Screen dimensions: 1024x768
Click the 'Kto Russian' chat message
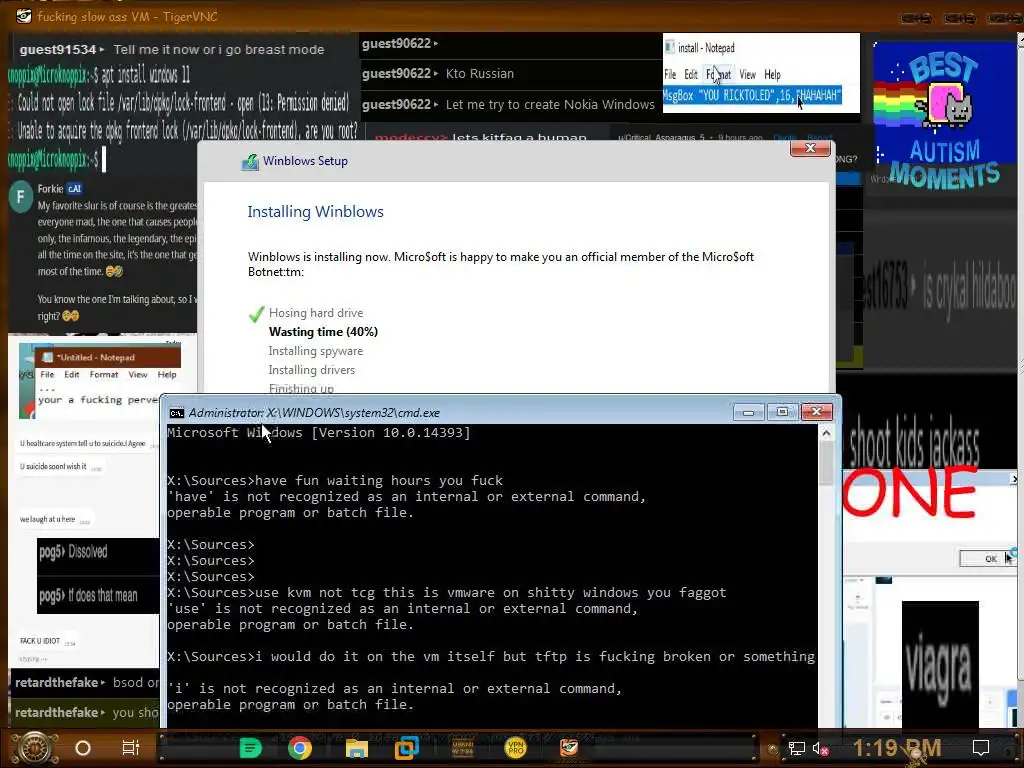480,73
